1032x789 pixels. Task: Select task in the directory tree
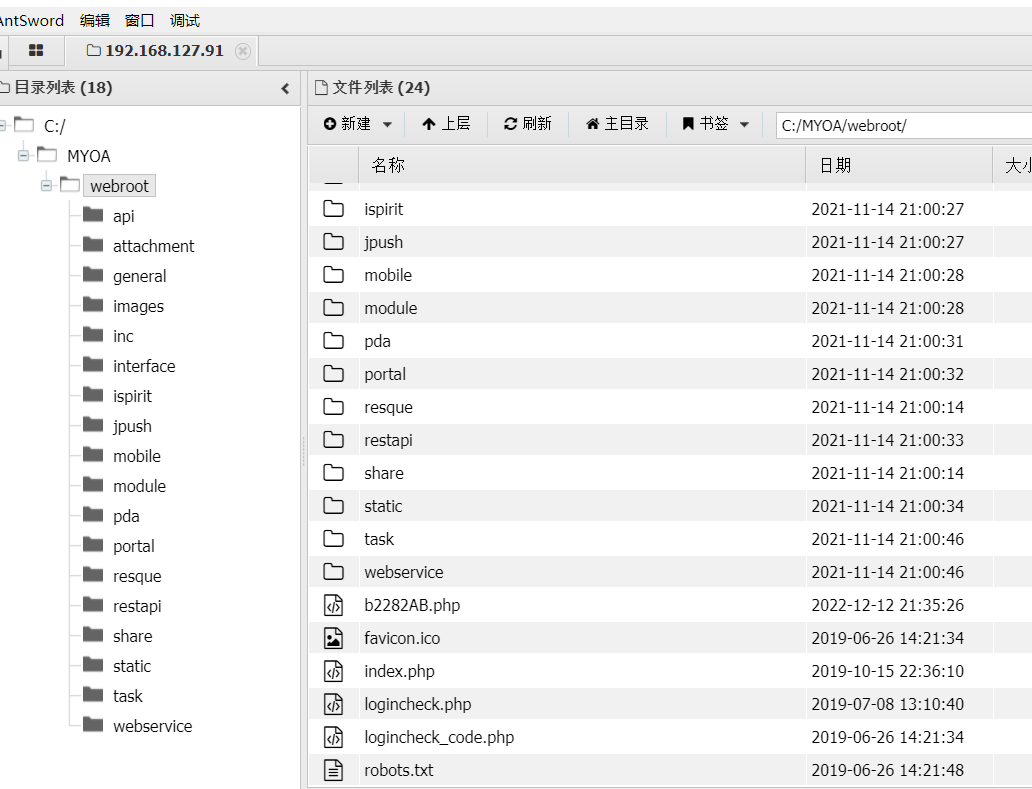[x=128, y=696]
